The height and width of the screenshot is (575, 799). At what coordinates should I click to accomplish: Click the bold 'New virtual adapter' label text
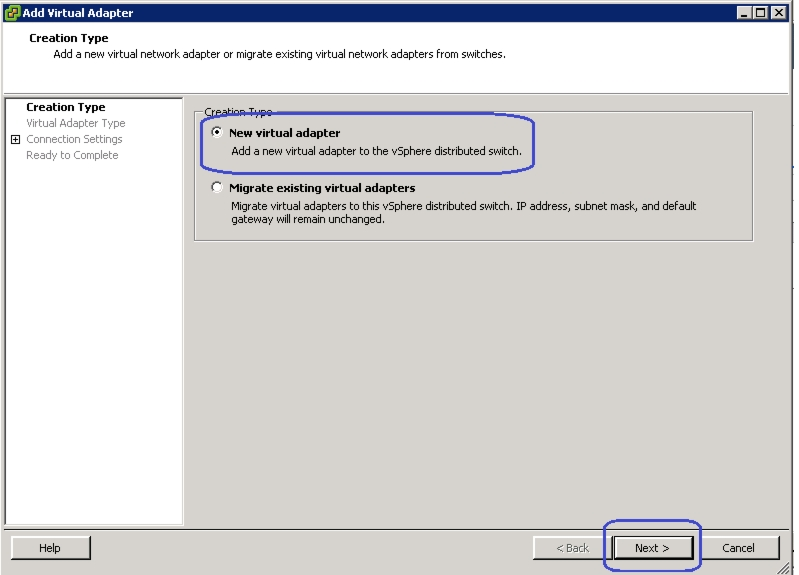(x=284, y=133)
